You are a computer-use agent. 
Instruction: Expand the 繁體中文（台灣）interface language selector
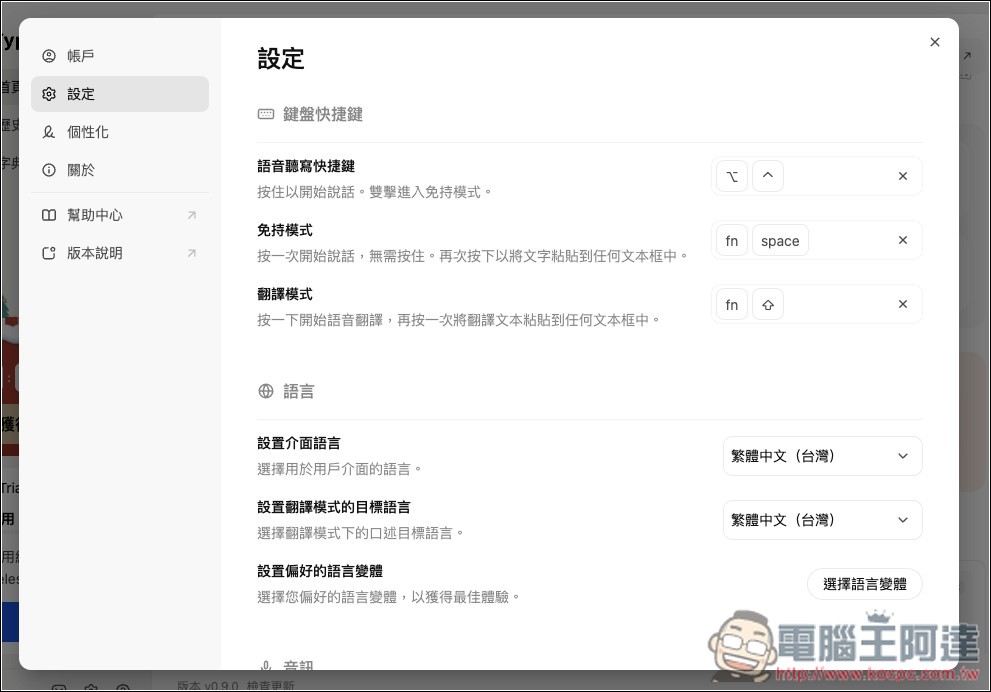coord(822,456)
